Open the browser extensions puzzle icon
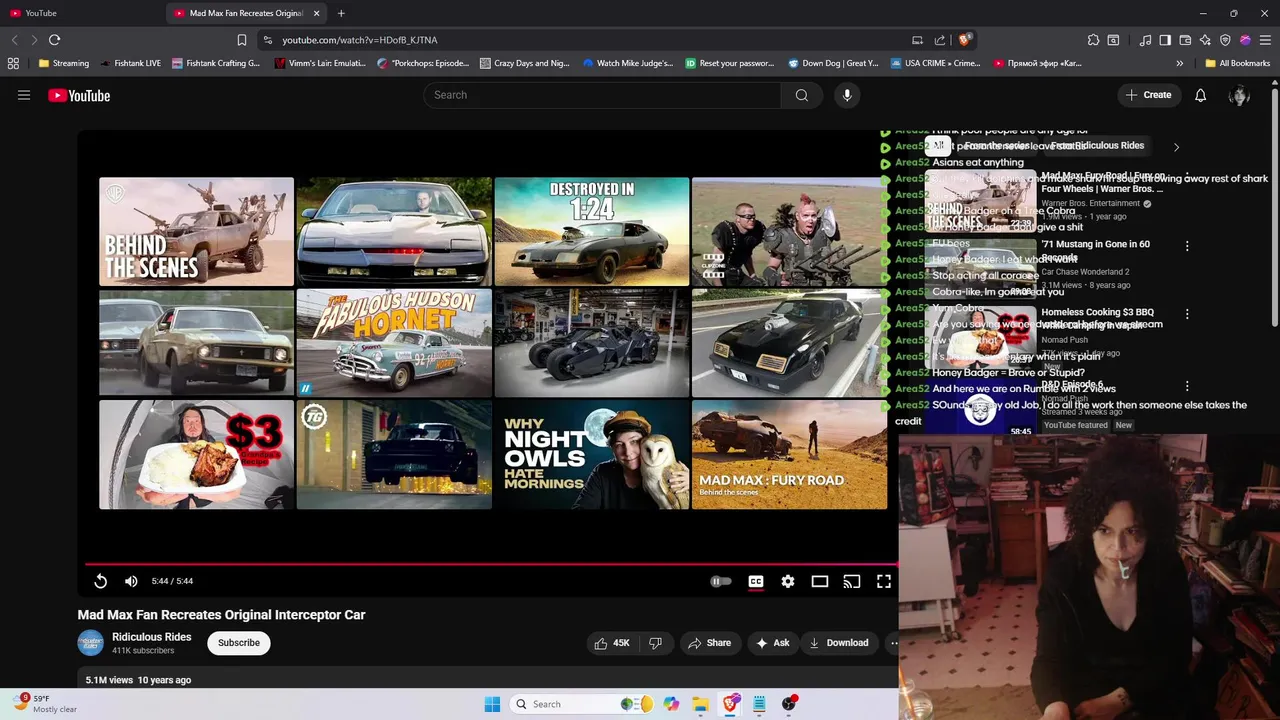Viewport: 1280px width, 720px height. pos(1093,40)
